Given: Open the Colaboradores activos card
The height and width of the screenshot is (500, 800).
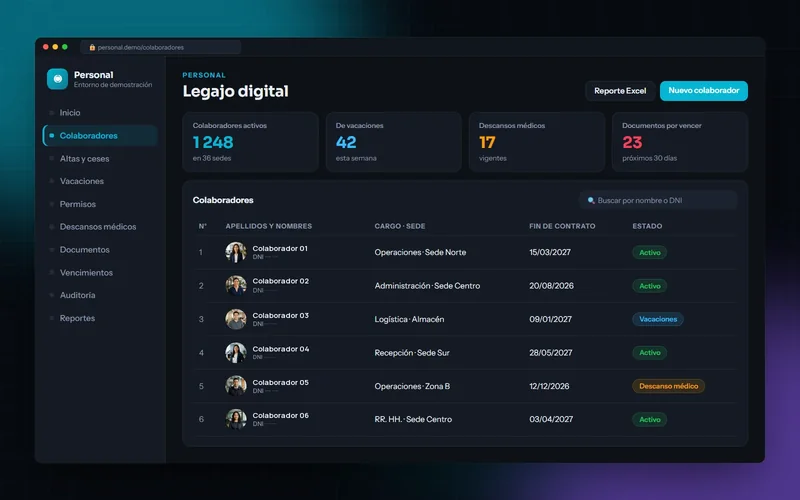Looking at the screenshot, I should pos(251,142).
